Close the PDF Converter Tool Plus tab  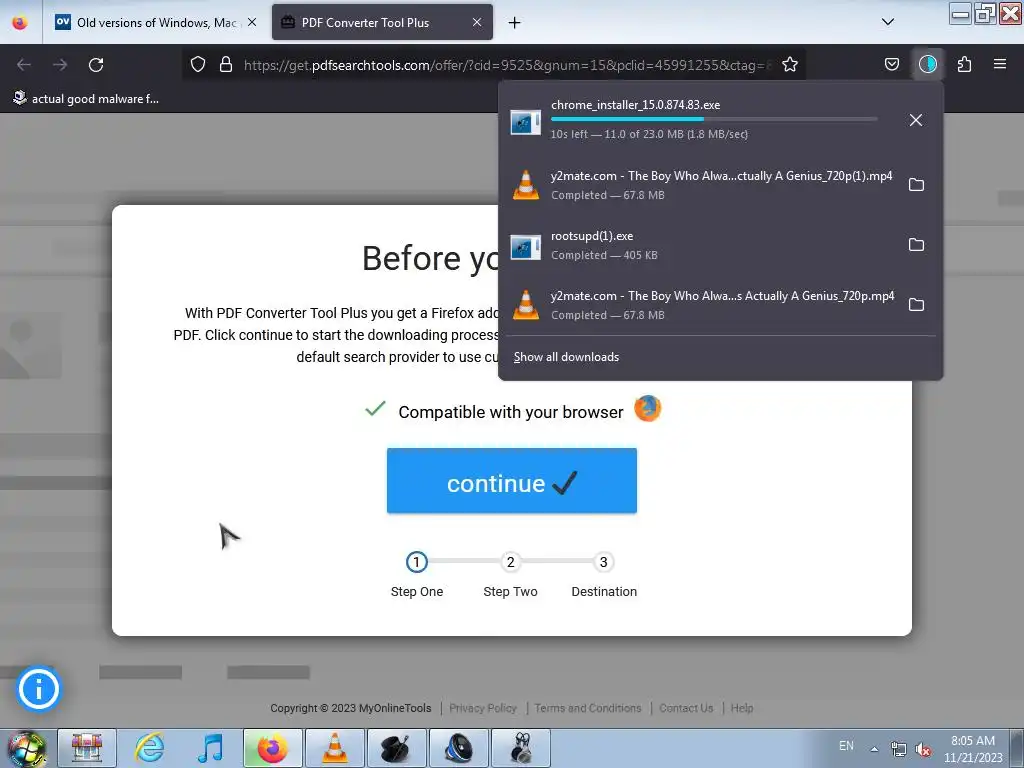[x=477, y=22]
